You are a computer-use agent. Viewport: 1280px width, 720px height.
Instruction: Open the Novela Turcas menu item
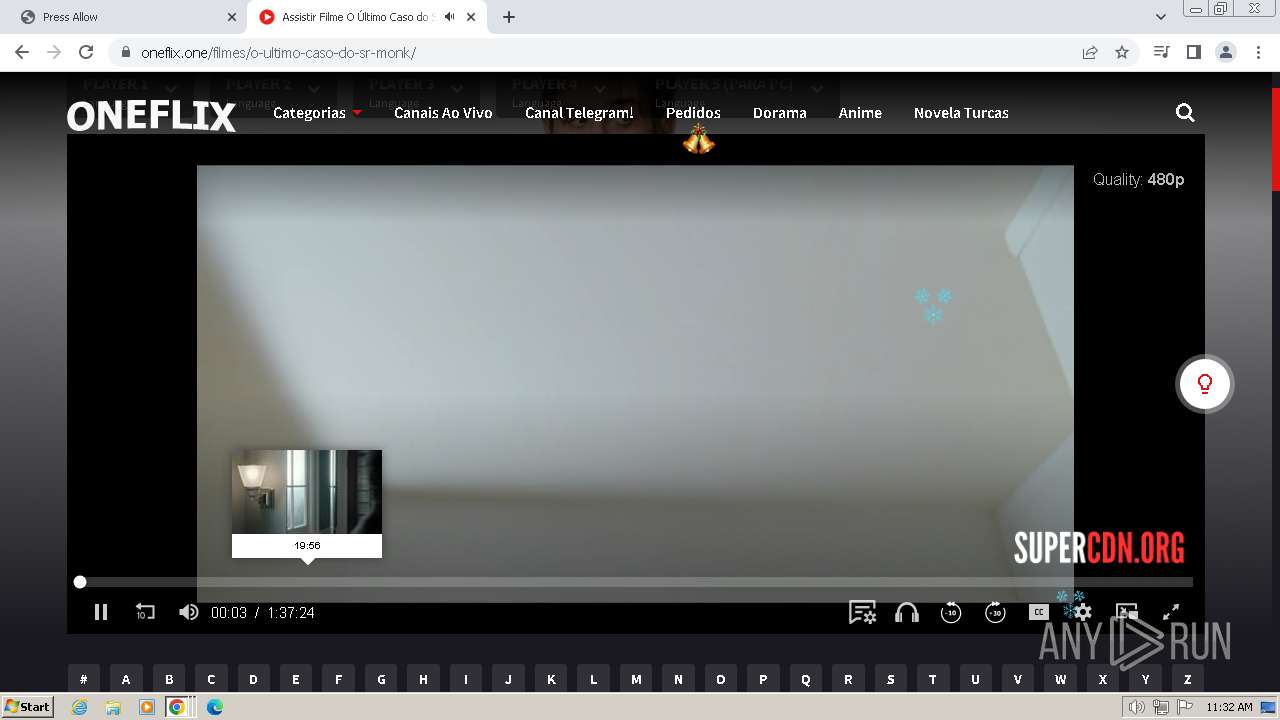(961, 113)
